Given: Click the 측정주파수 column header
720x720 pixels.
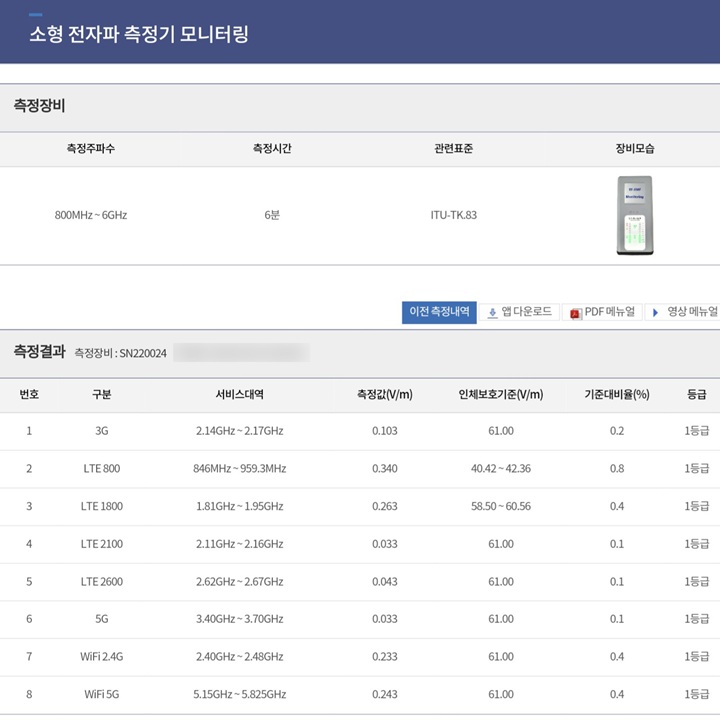Looking at the screenshot, I should (x=90, y=148).
